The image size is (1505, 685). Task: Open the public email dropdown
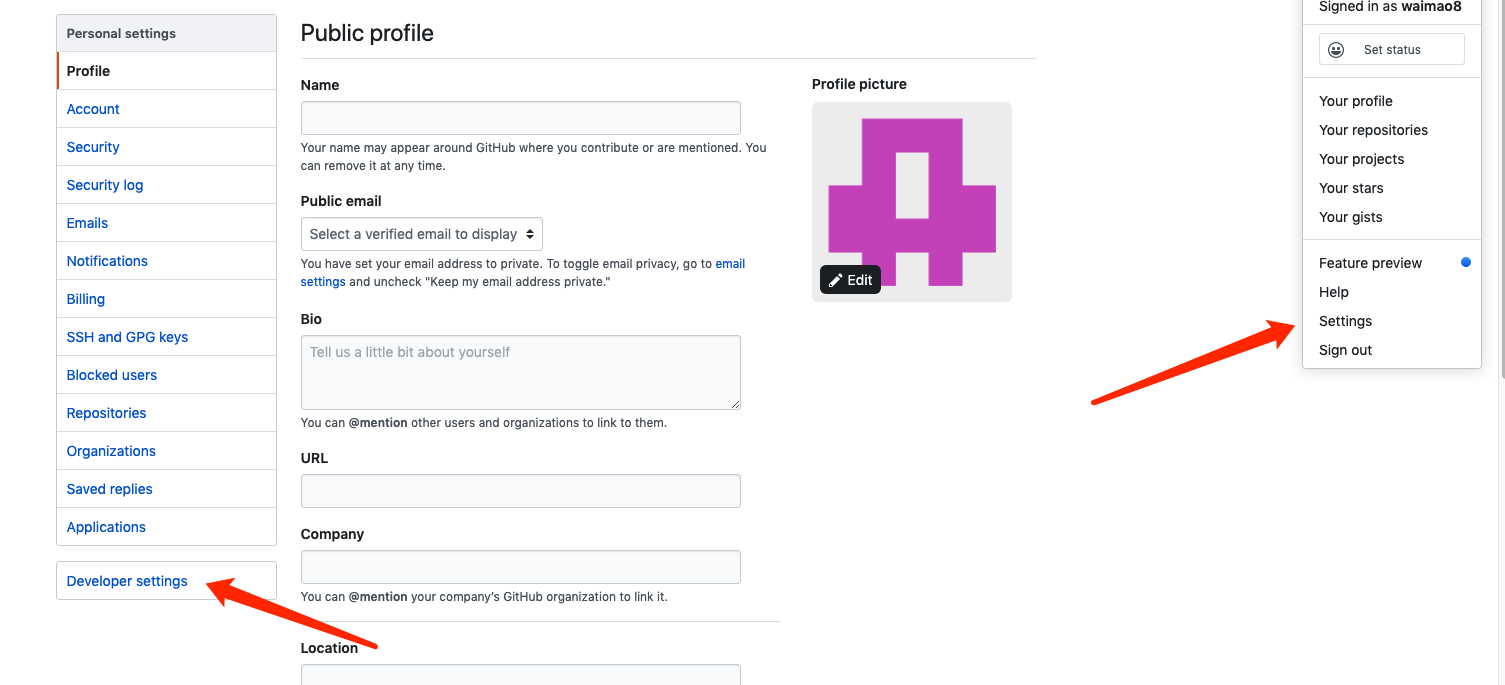pos(422,234)
